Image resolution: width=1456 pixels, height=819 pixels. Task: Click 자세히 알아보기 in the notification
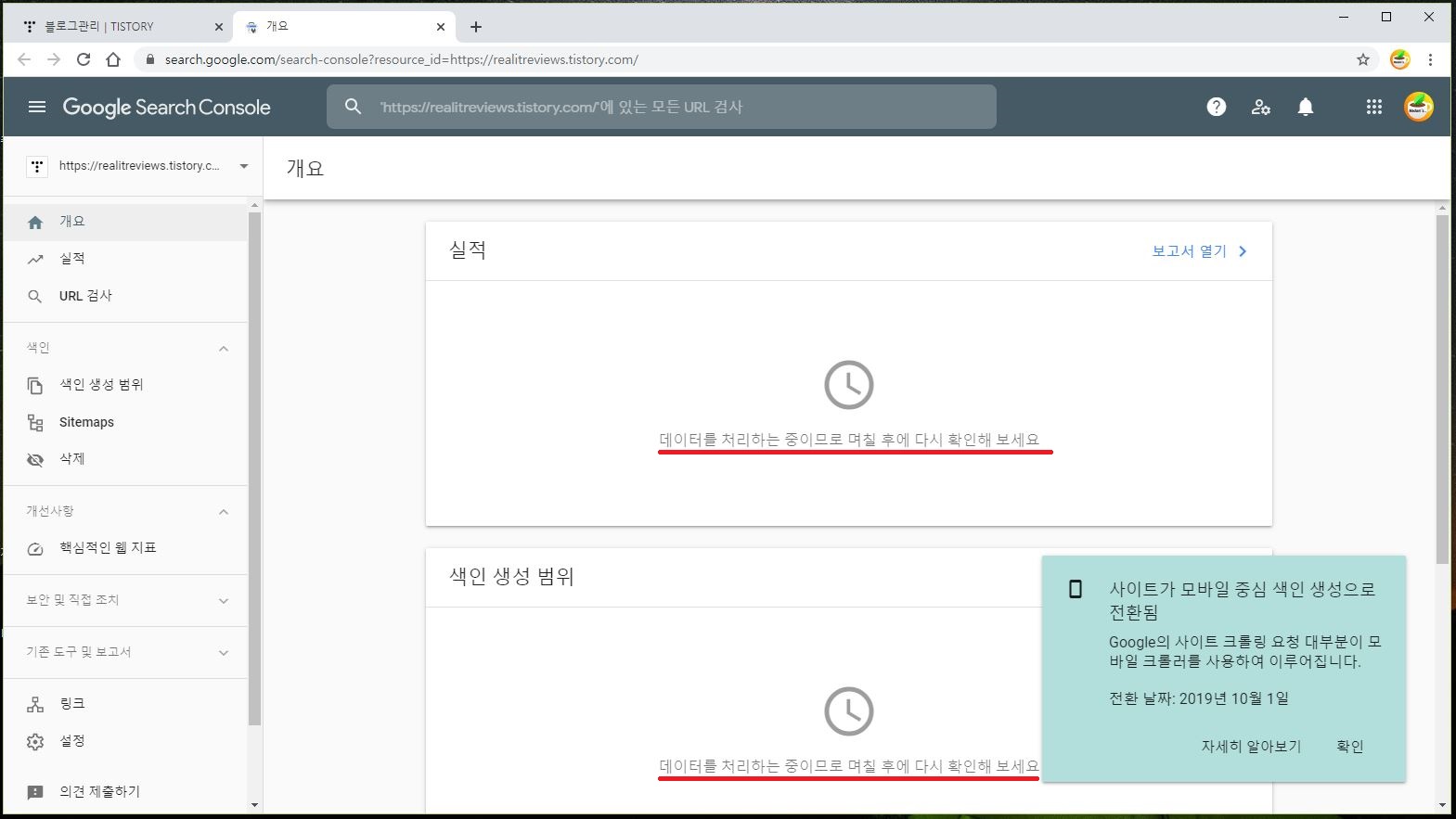(x=1251, y=747)
